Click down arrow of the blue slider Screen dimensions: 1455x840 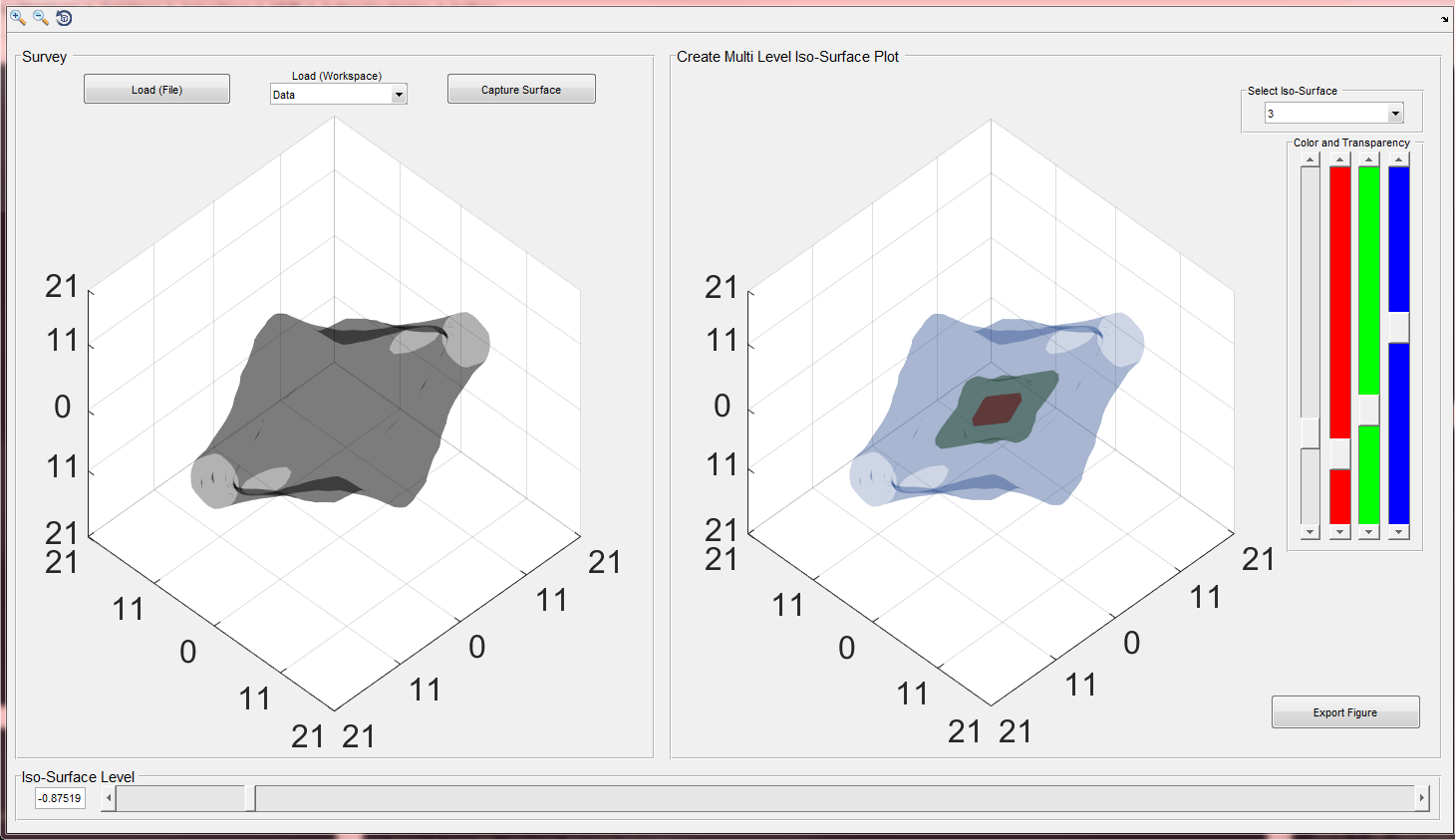tap(1399, 532)
